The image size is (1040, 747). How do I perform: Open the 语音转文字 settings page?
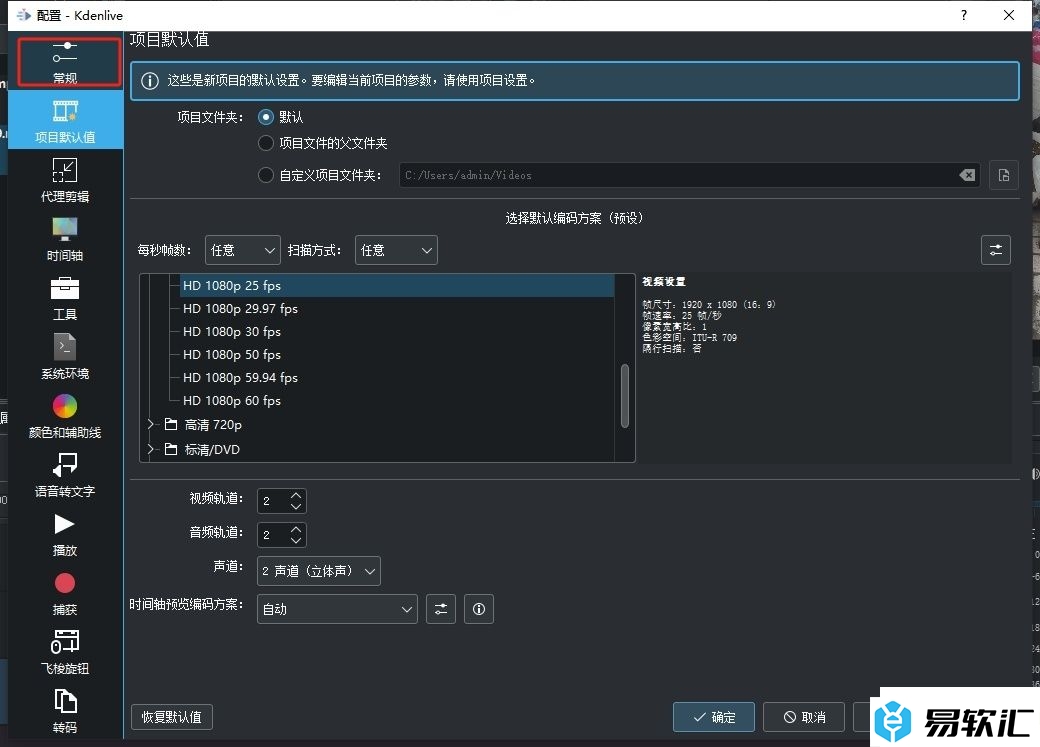pos(65,474)
